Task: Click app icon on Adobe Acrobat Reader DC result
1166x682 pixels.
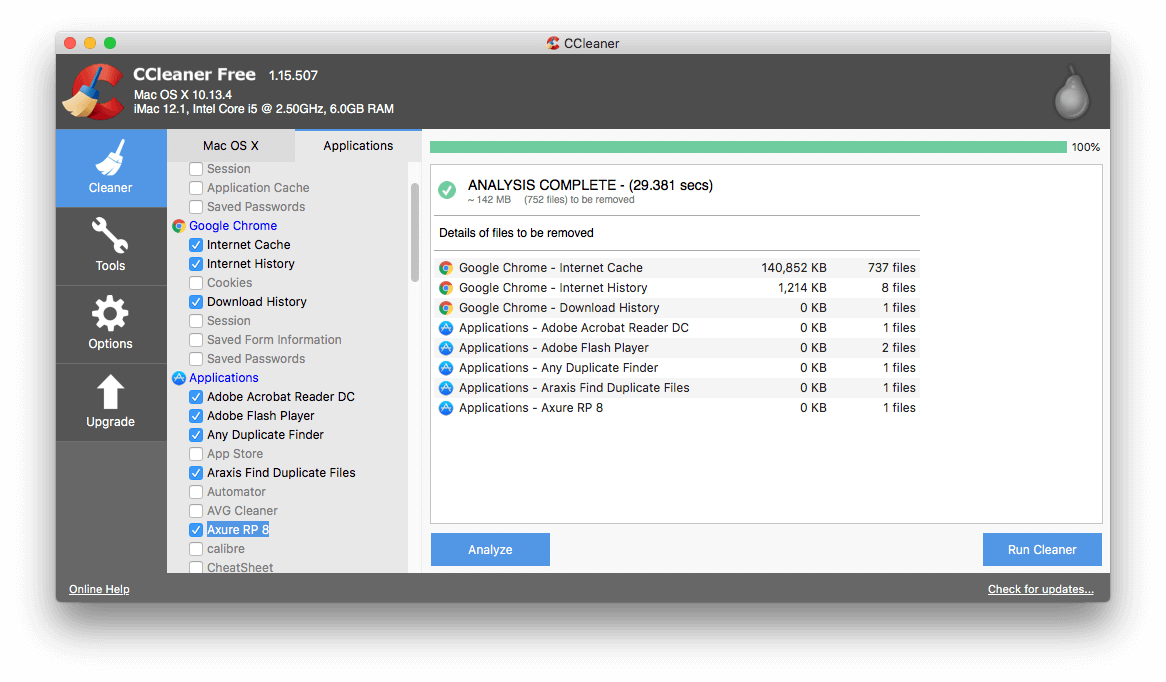Action: pyautogui.click(x=445, y=328)
